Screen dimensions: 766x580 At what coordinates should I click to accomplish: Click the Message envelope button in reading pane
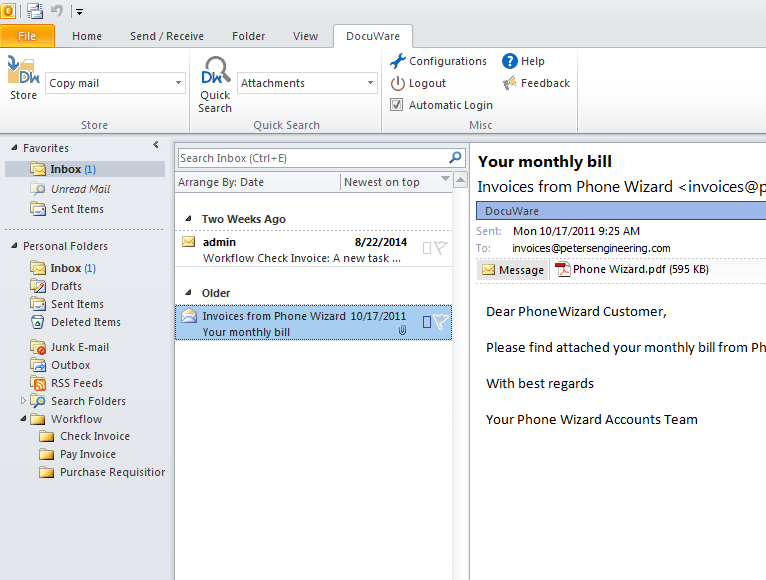click(x=513, y=270)
